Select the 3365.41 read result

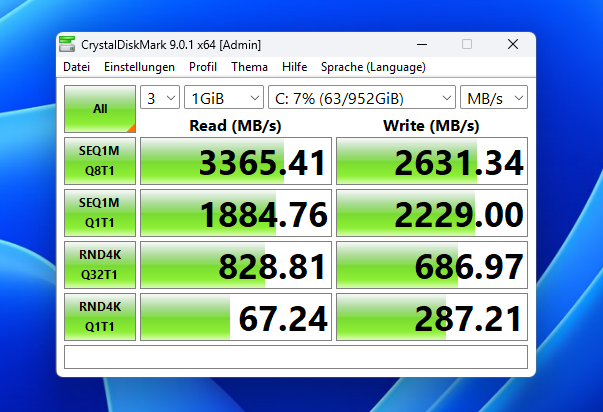(236, 161)
